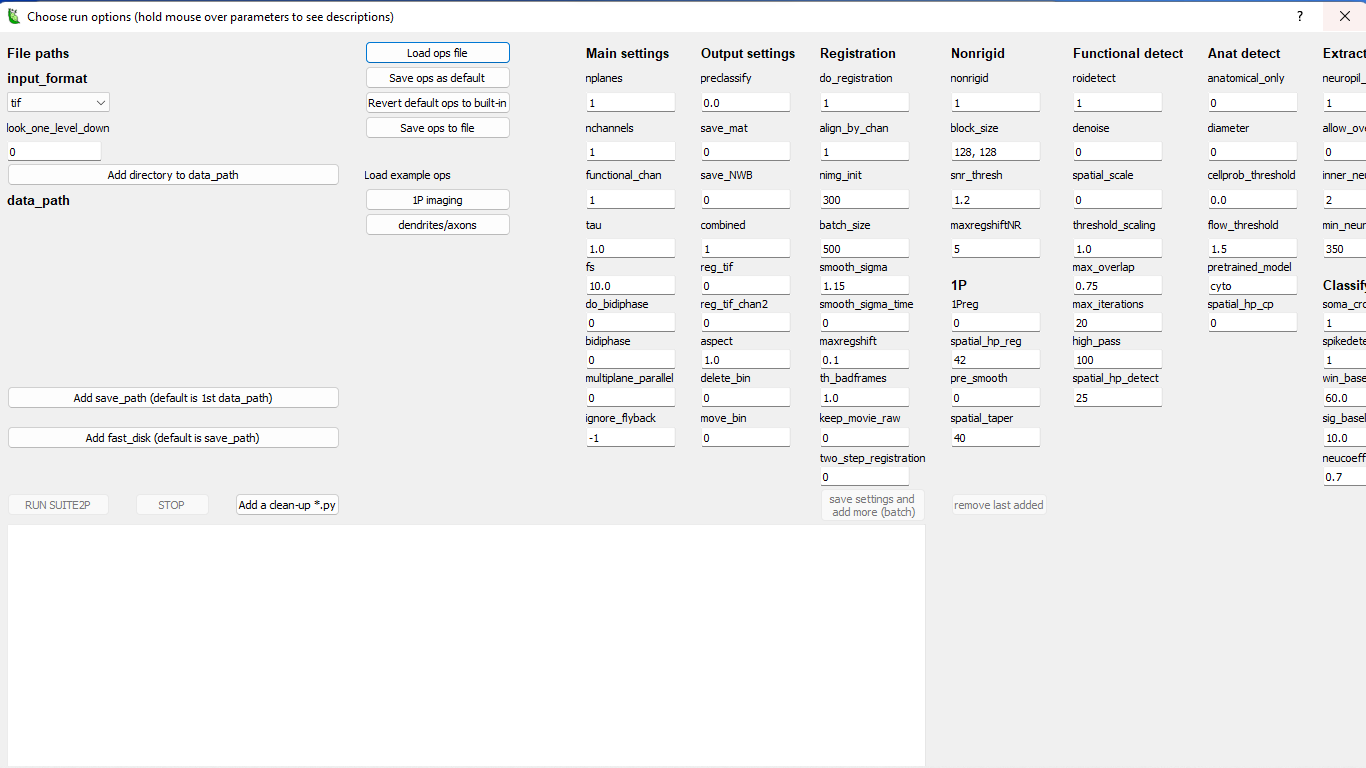Open help via the question mark icon
The width and height of the screenshot is (1366, 768).
[x=1299, y=16]
